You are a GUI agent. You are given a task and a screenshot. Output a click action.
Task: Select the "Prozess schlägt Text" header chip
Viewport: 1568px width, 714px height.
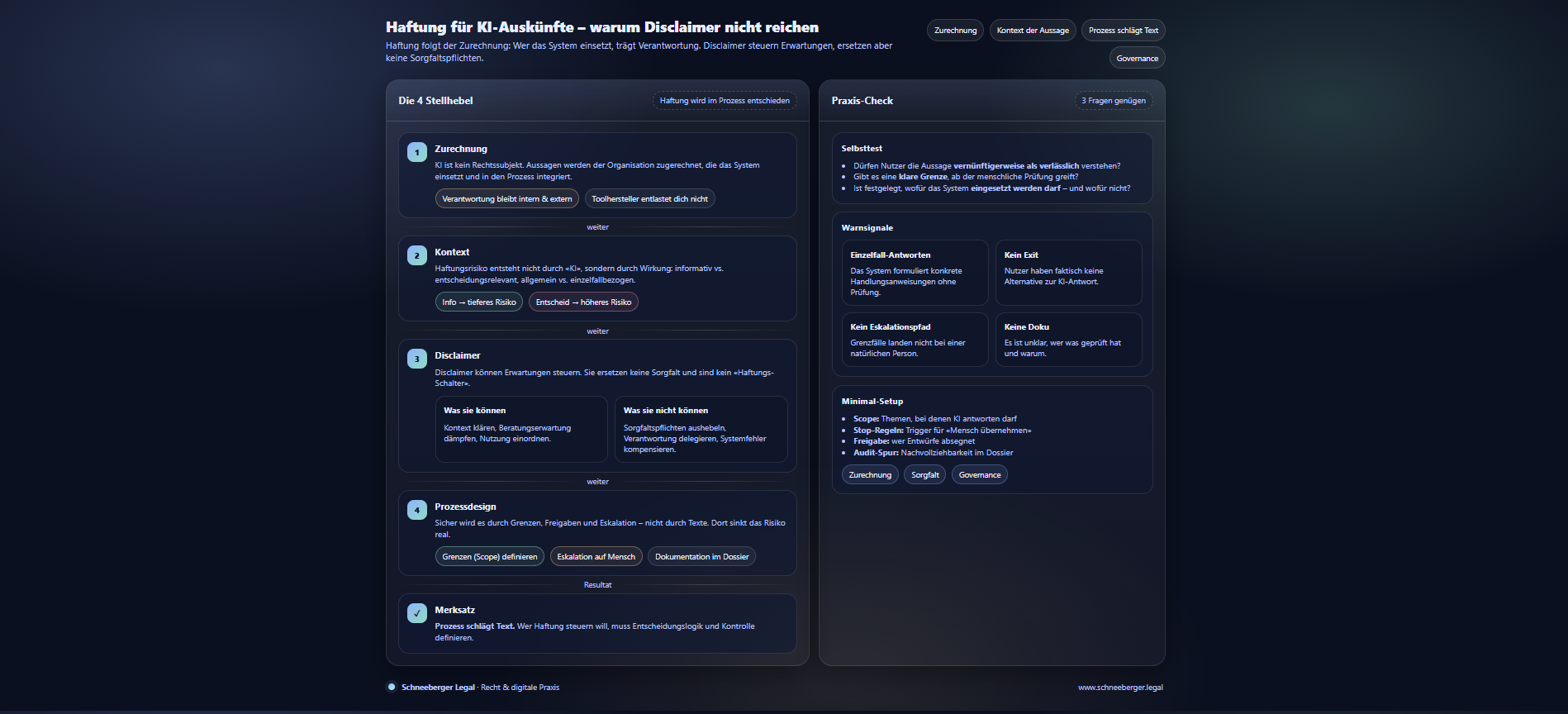click(x=1124, y=31)
